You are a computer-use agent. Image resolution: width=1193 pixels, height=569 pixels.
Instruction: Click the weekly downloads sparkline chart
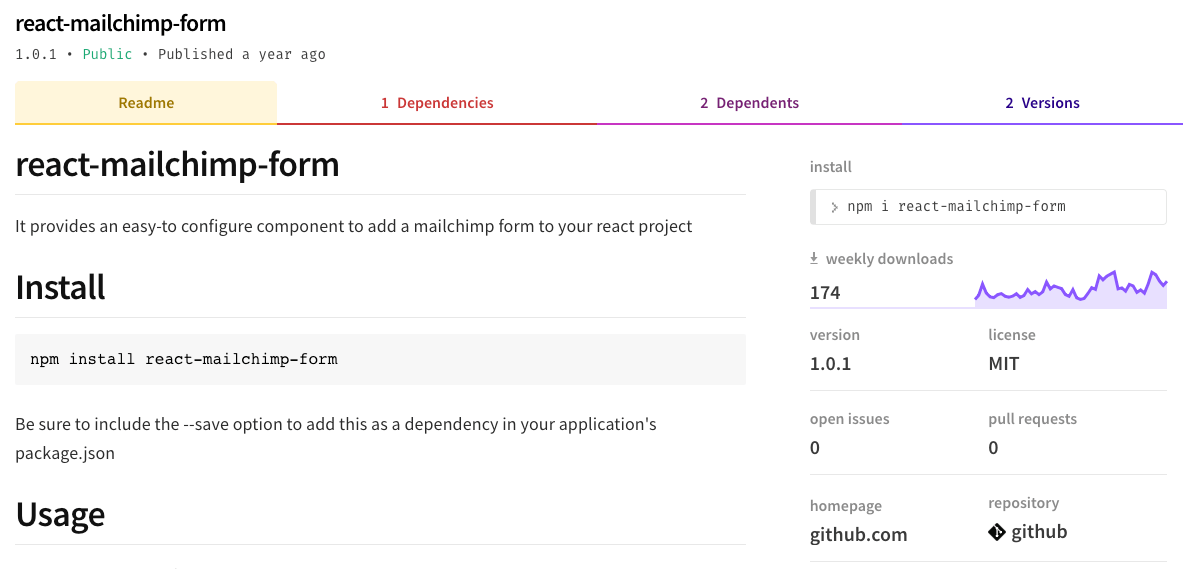coord(1071,289)
